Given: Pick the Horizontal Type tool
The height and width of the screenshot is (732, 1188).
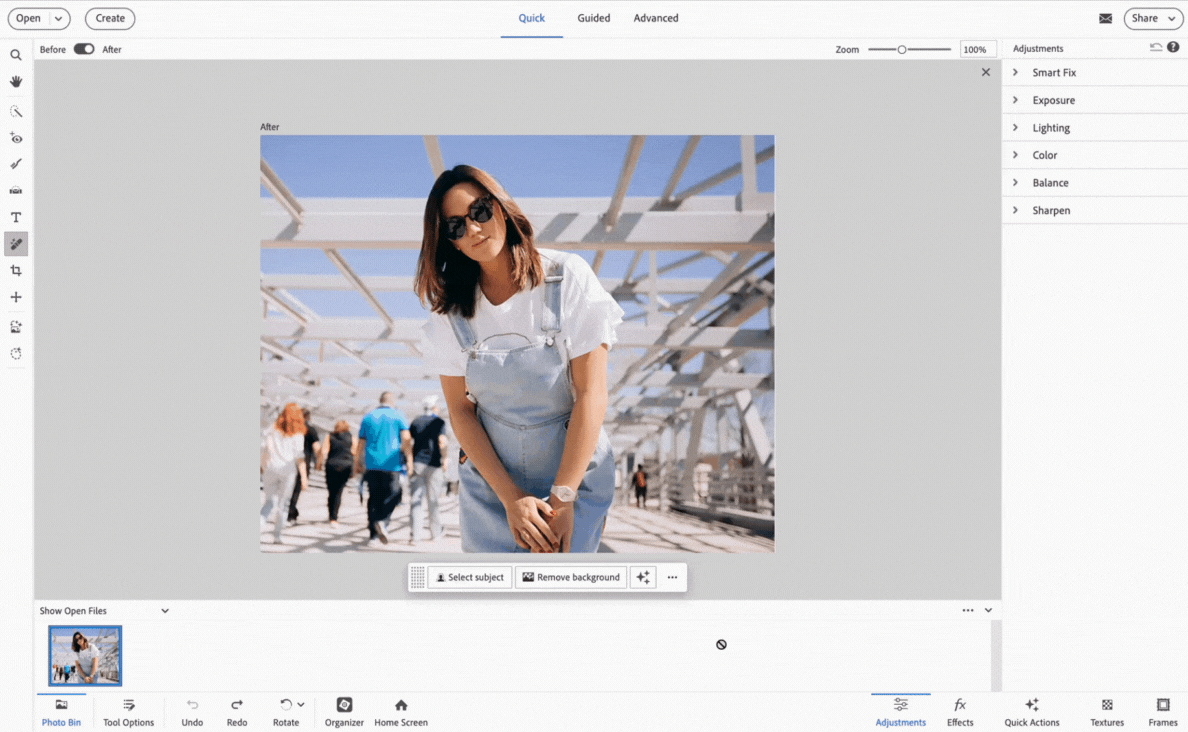Looking at the screenshot, I should pos(16,217).
